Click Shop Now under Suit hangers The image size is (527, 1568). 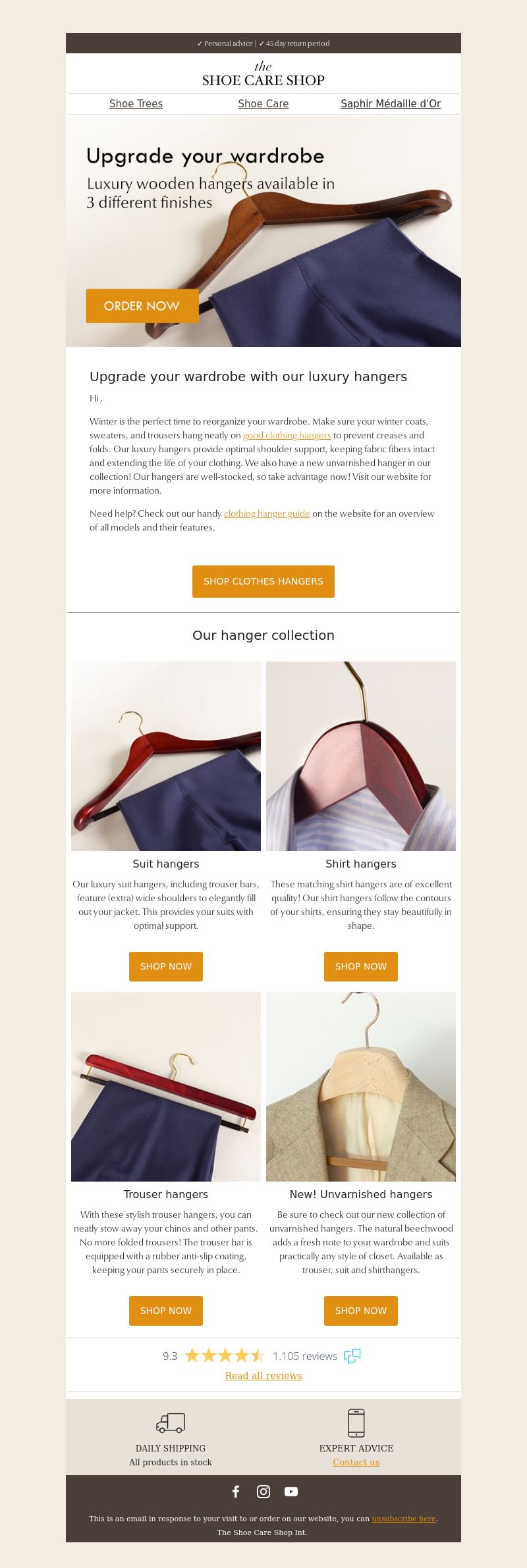pyautogui.click(x=166, y=966)
